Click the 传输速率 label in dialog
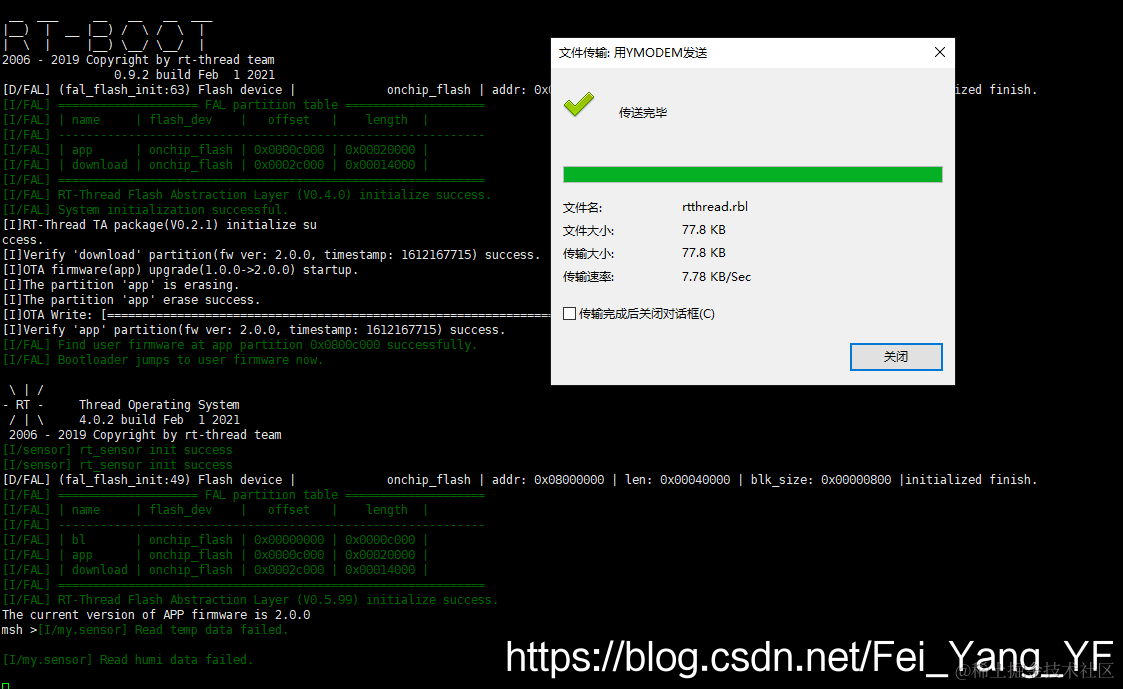Screen dimensions: 1123x689 pos(588,276)
